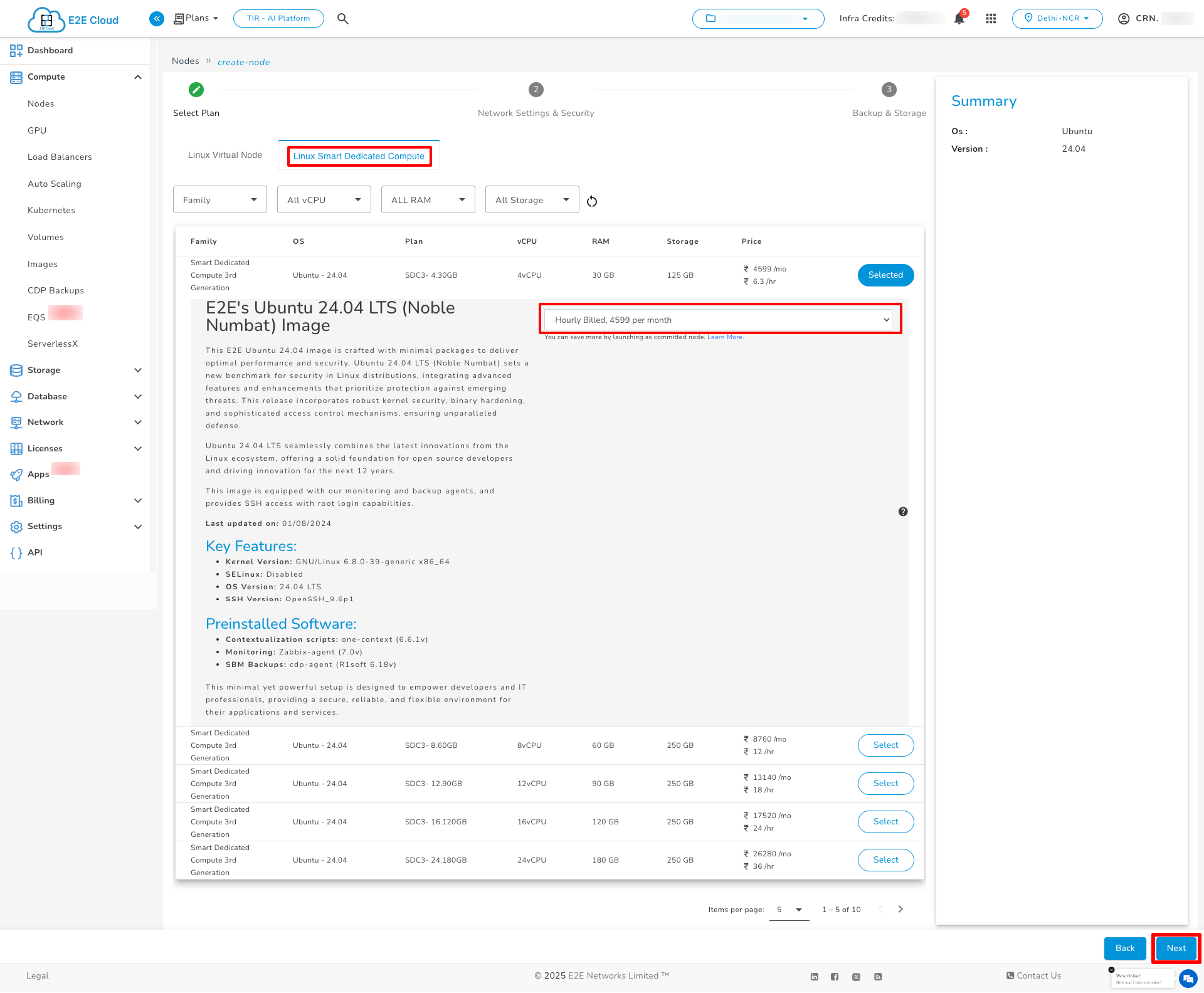
Task: Expand the Storage sidebar section
Action: click(43, 370)
